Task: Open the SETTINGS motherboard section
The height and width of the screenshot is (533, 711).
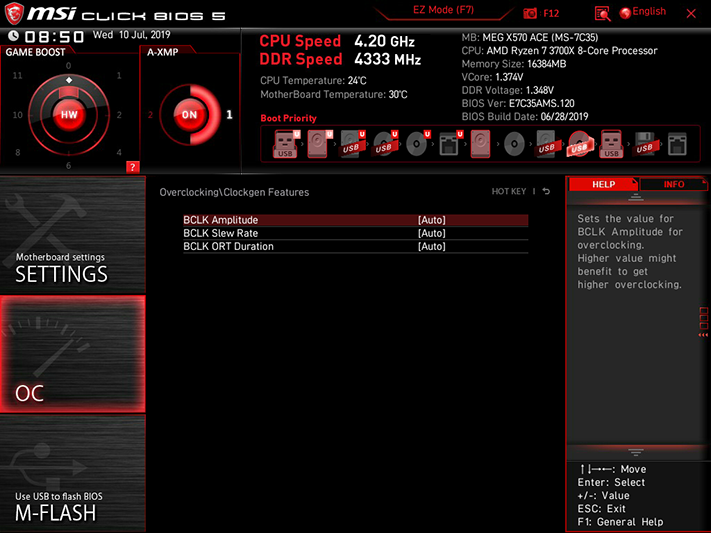Action: [x=73, y=235]
